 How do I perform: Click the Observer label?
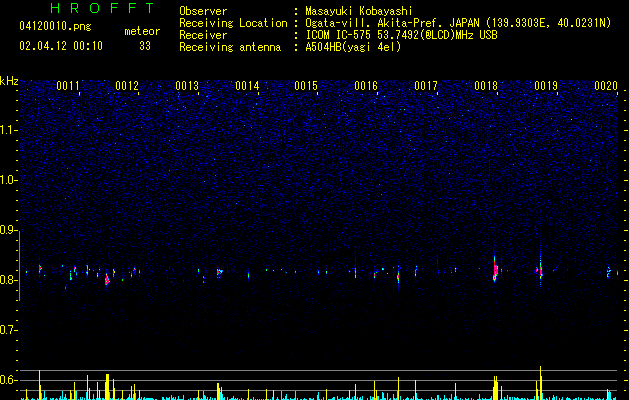[x=203, y=11]
